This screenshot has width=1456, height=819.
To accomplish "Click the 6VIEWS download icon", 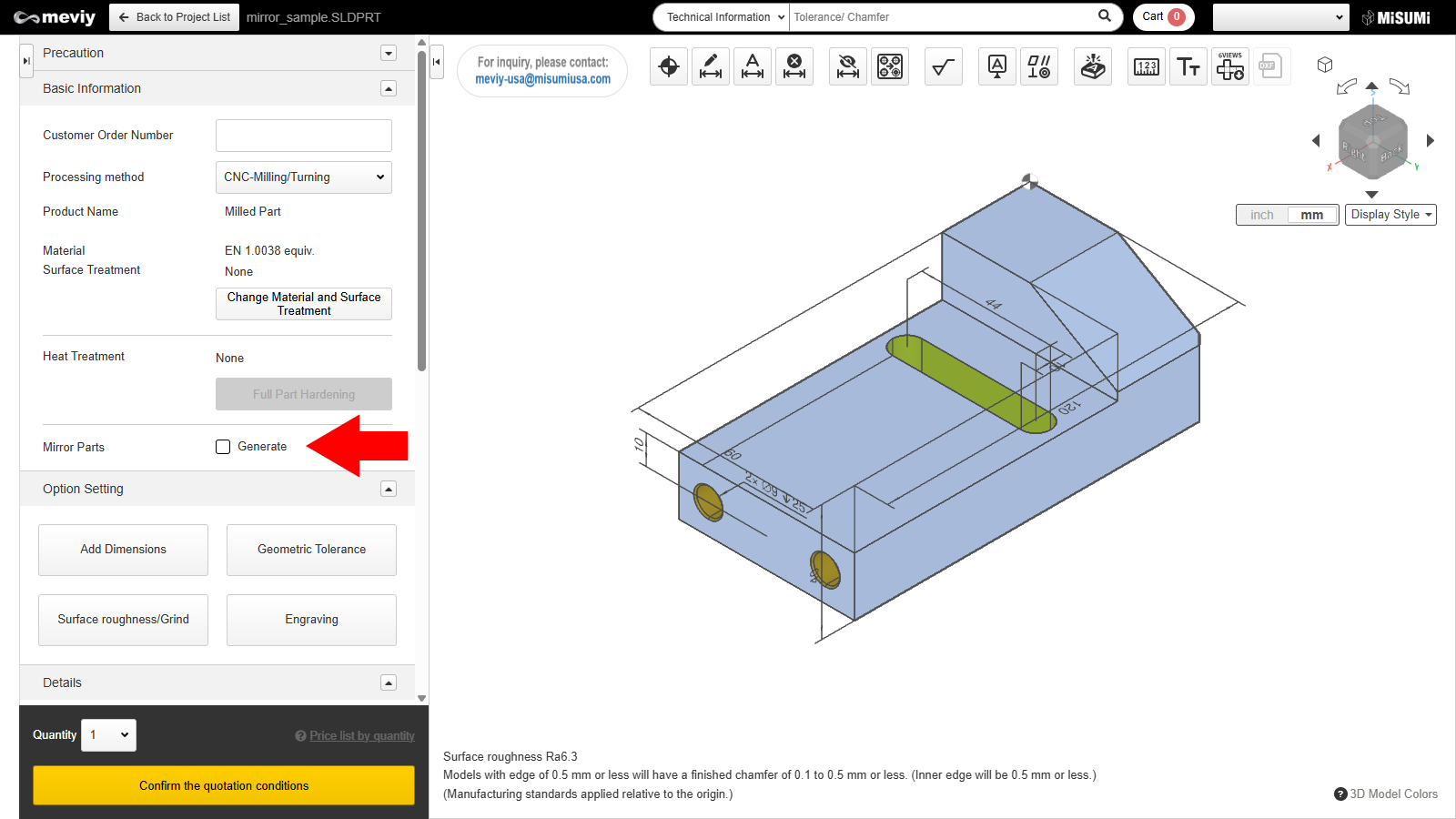I will click(x=1230, y=67).
